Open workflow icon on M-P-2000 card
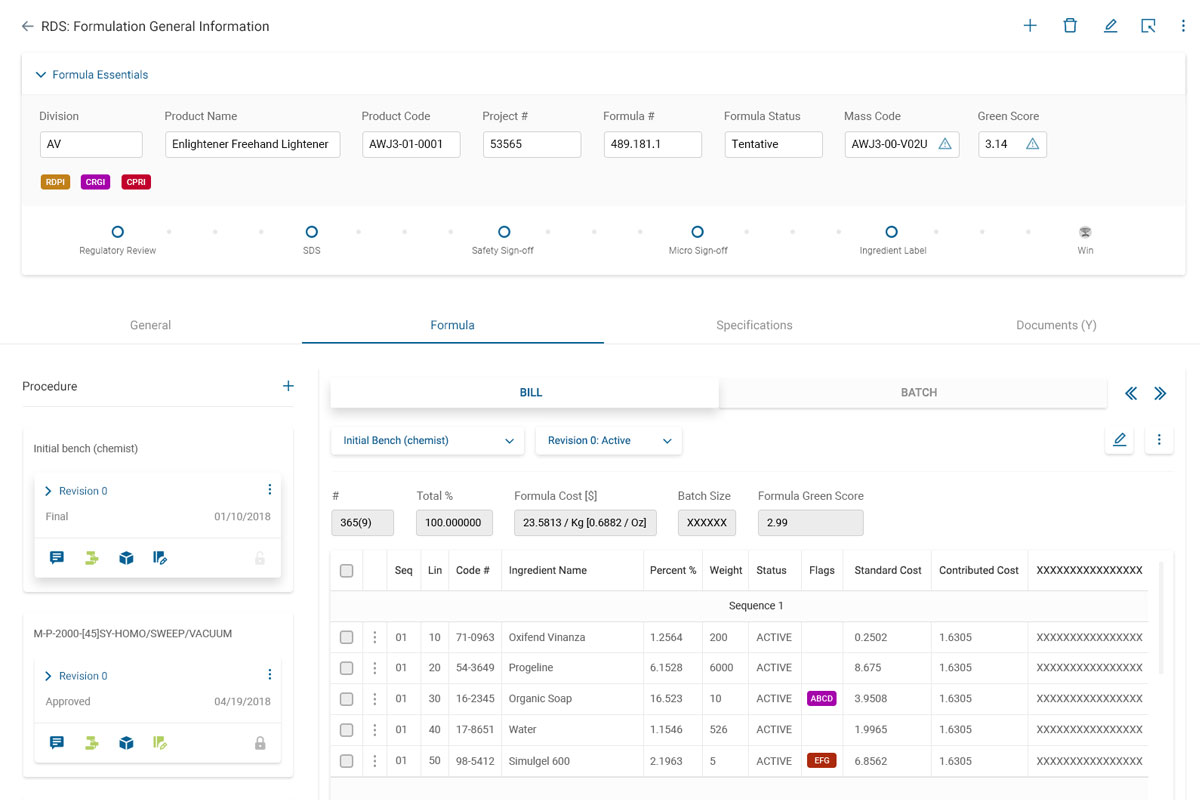This screenshot has height=800, width=1200. point(92,743)
